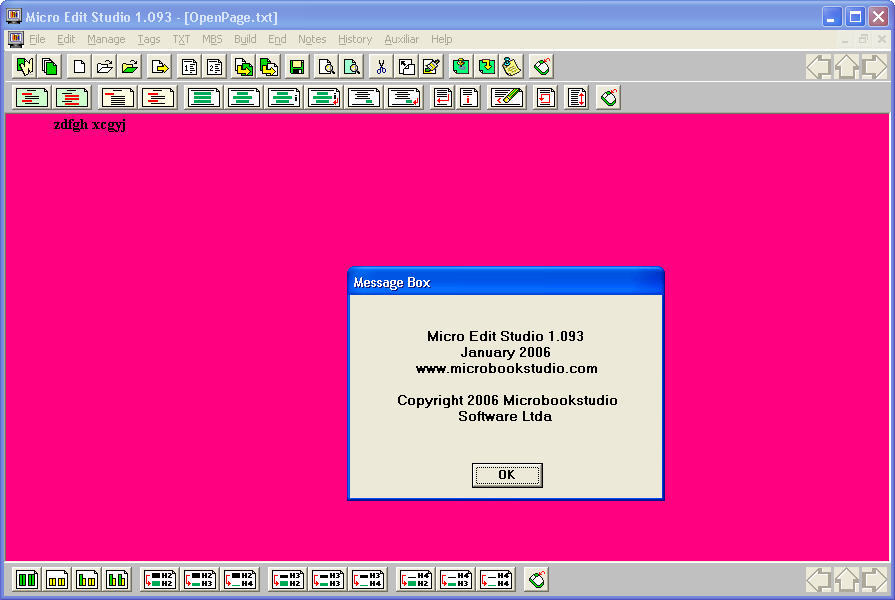This screenshot has width=895, height=600.
Task: Open the Notes menu
Action: [x=312, y=39]
